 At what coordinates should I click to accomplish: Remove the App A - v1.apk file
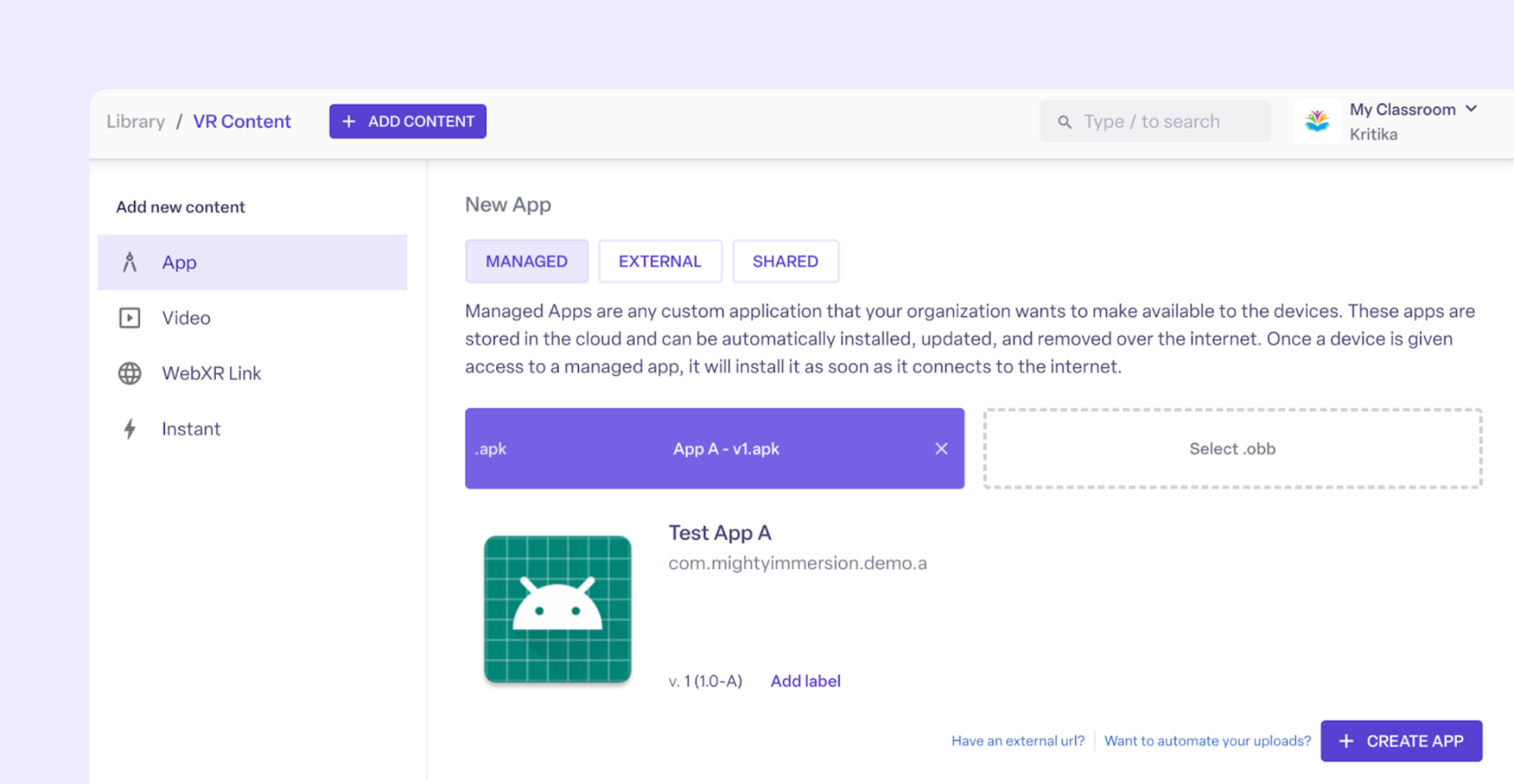(941, 448)
